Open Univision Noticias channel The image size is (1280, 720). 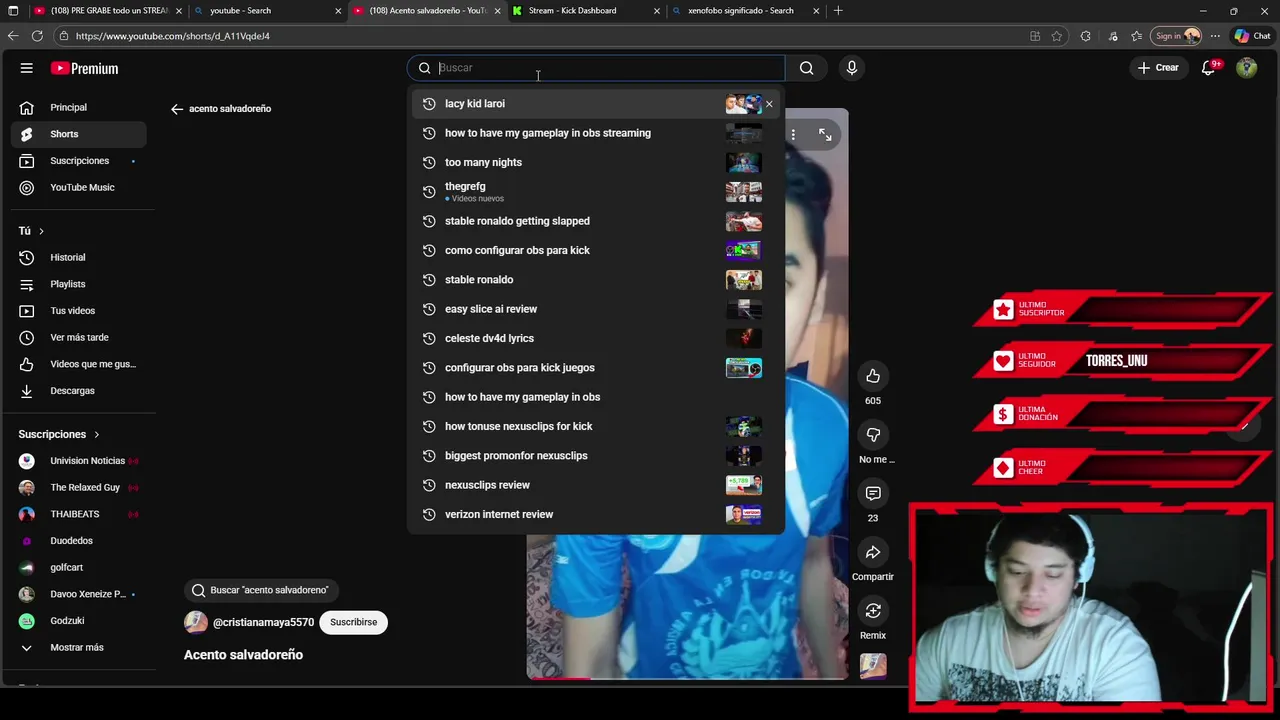[x=78, y=461]
